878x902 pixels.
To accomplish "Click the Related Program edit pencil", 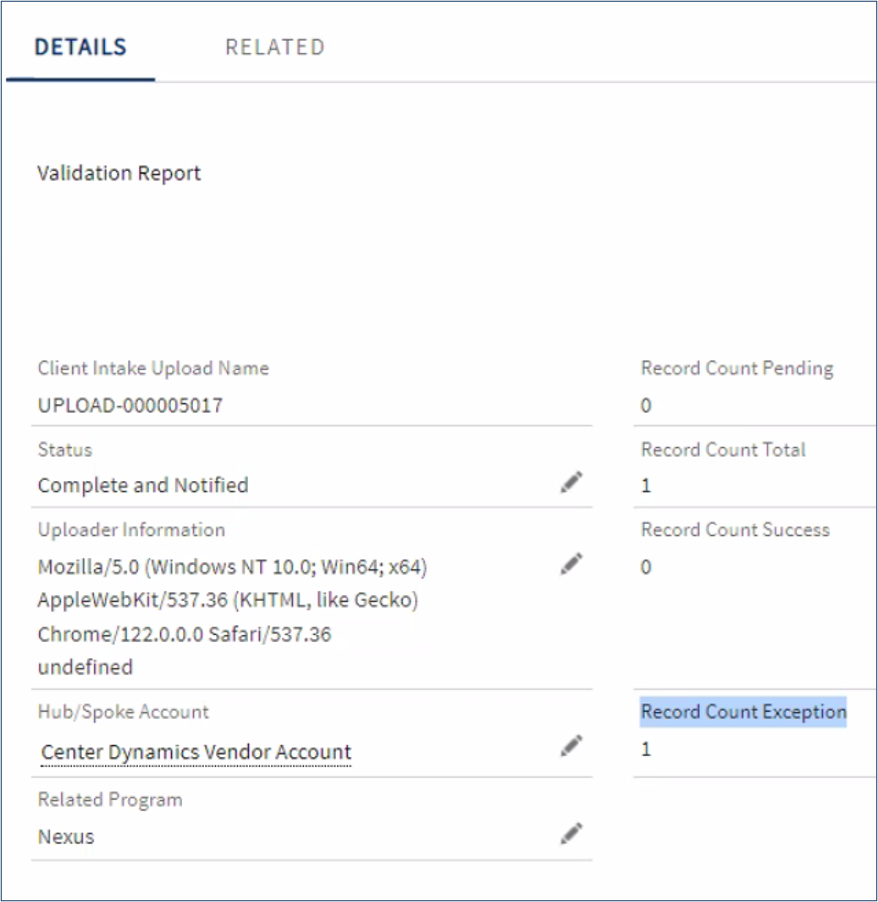I will [x=570, y=833].
